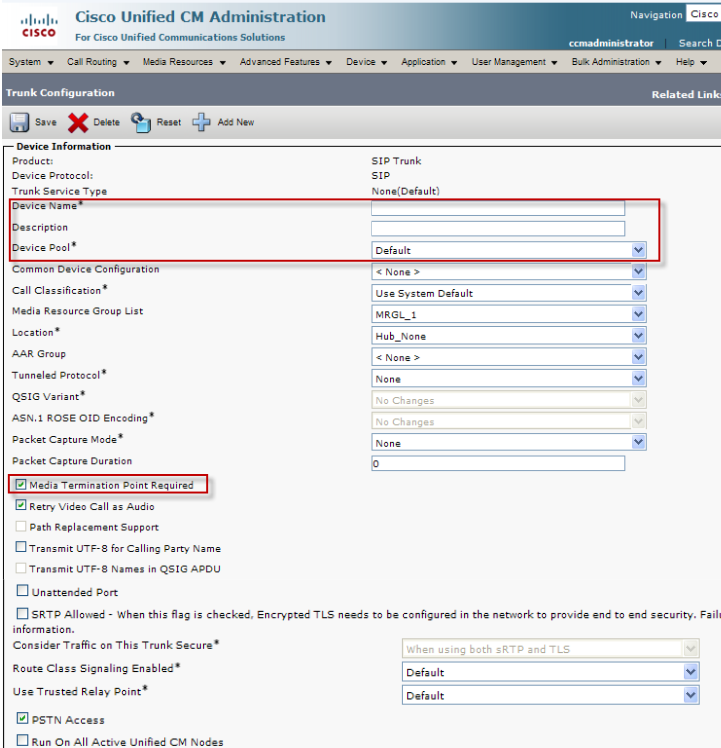Image resolution: width=721 pixels, height=748 pixels.
Task: Click the 'Device Information' section heading
Action: tap(63, 146)
